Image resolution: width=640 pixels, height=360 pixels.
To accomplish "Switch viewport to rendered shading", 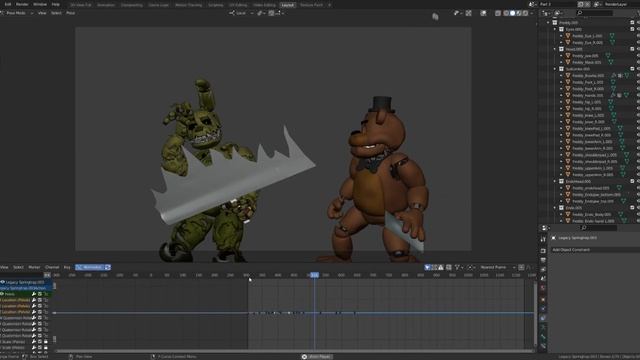I will pos(525,13).
